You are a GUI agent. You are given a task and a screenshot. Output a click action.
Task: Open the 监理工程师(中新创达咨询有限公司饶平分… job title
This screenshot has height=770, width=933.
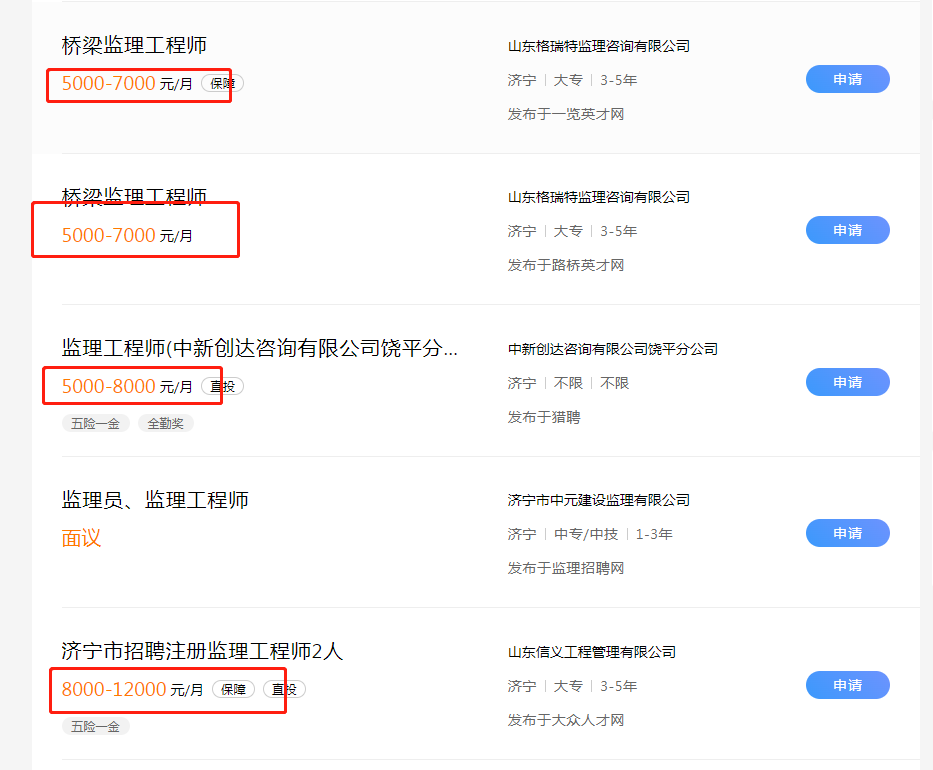(x=260, y=348)
